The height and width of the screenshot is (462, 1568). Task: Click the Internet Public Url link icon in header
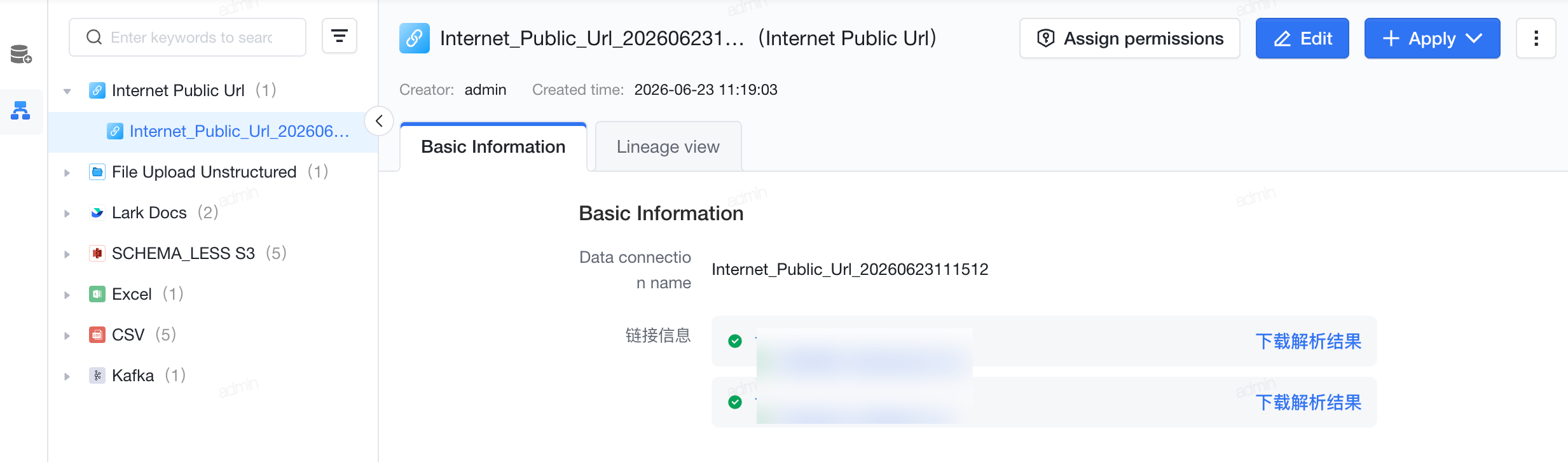[415, 38]
